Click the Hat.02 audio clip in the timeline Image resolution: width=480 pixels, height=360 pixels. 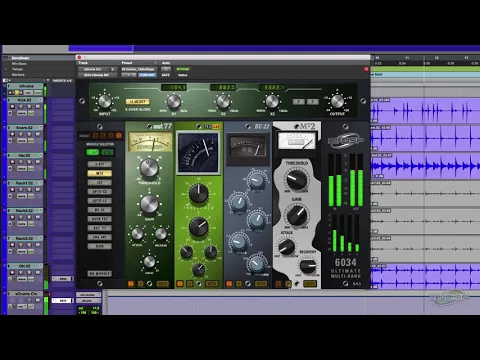(425, 165)
